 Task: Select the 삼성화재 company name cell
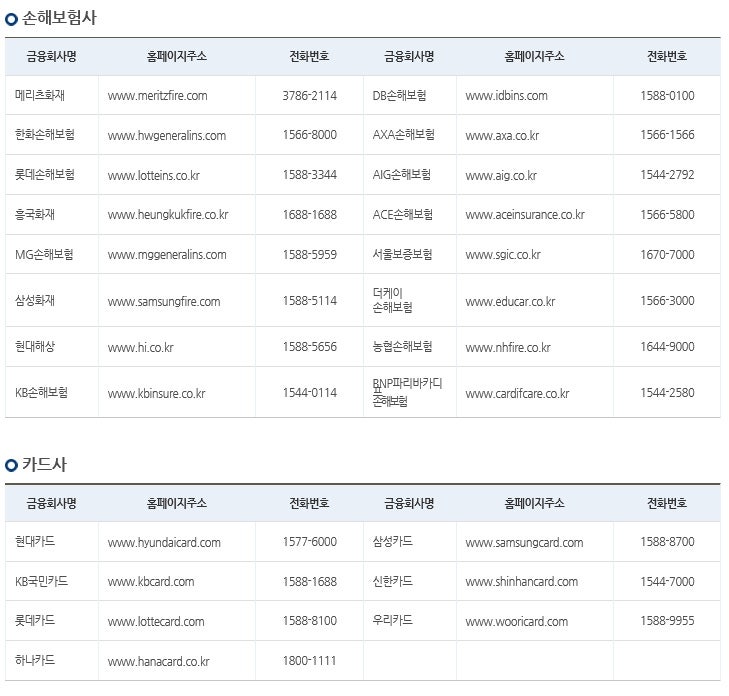52,300
